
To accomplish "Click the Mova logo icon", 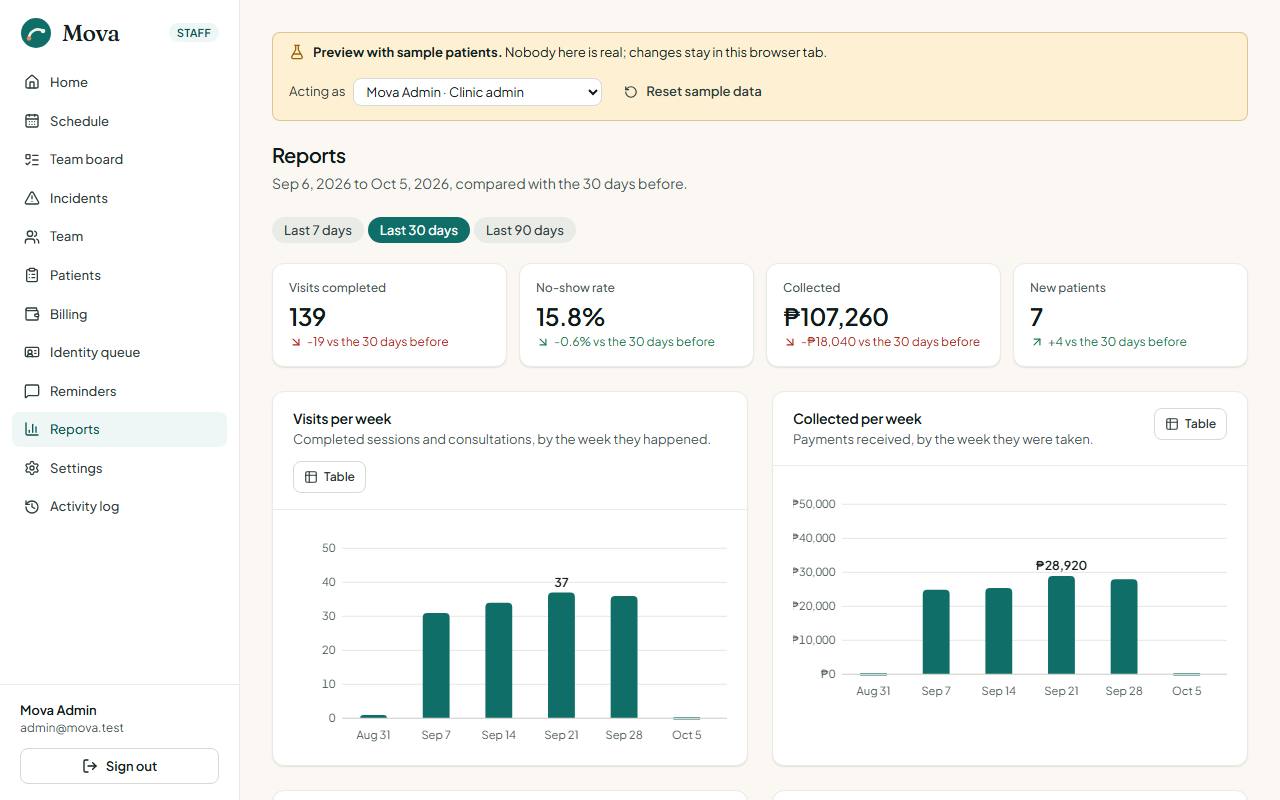I will click(36, 33).
